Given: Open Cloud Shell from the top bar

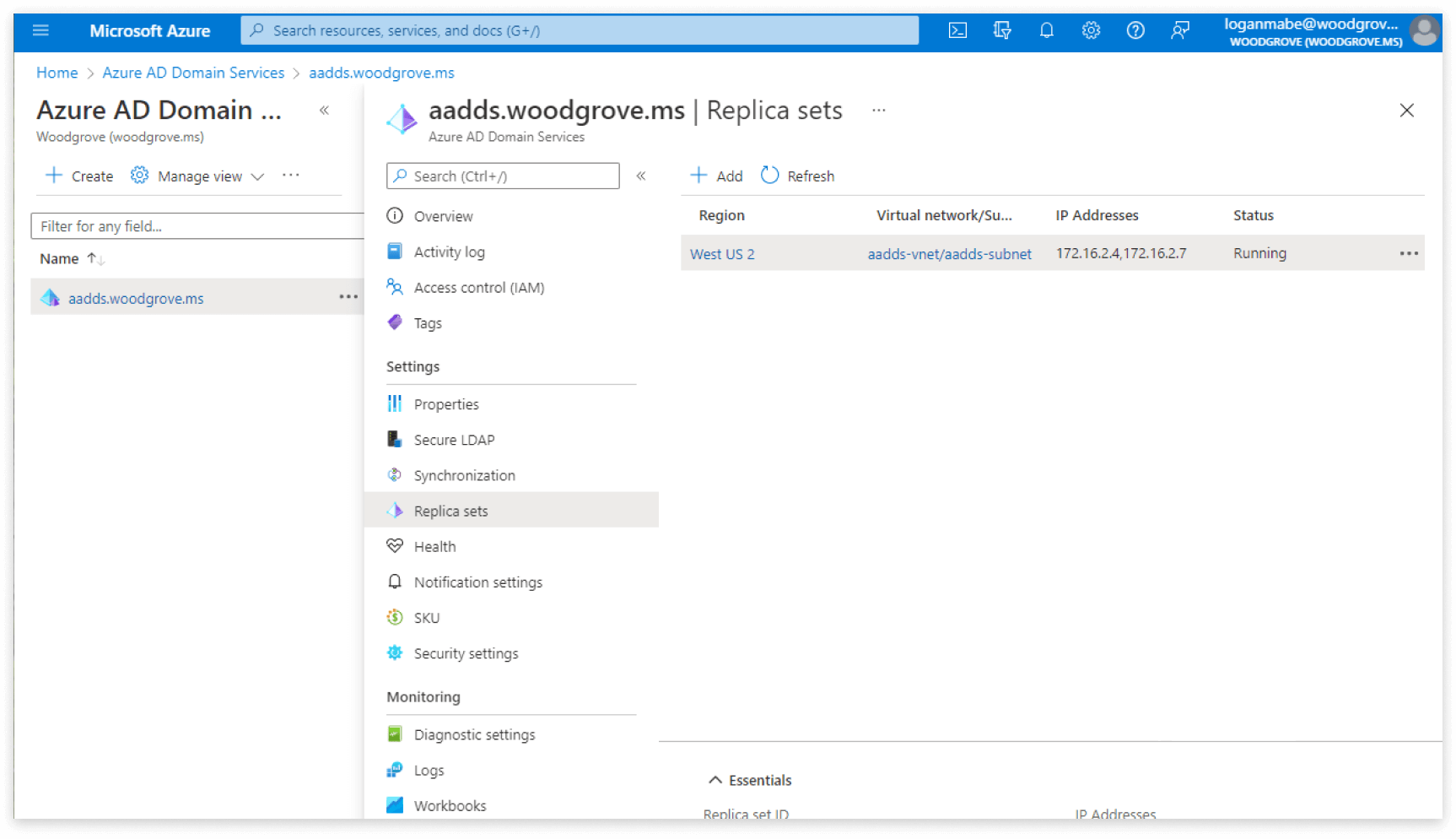Looking at the screenshot, I should [957, 30].
